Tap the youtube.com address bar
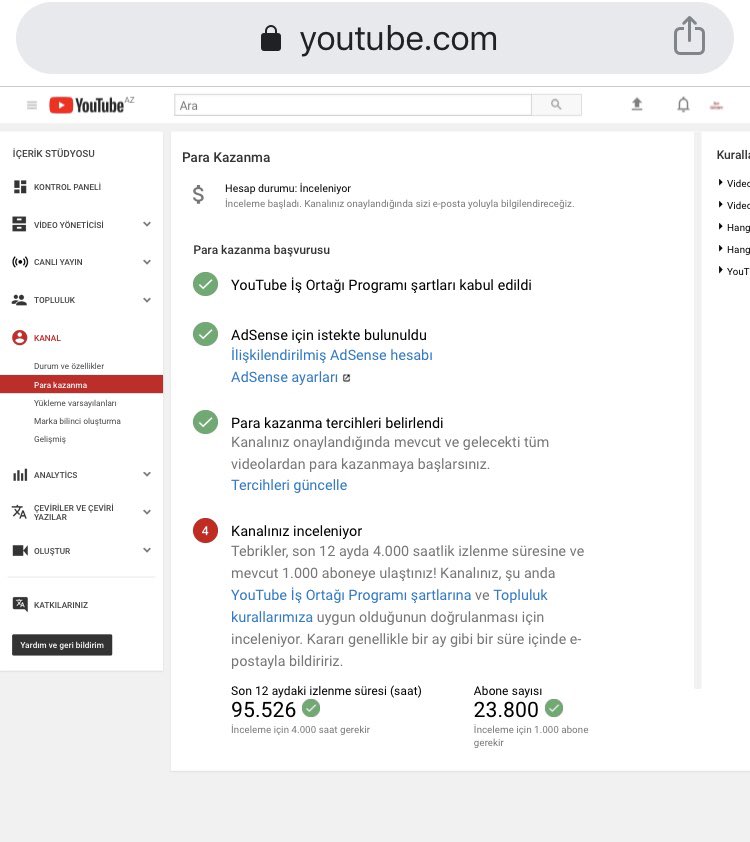 375,39
